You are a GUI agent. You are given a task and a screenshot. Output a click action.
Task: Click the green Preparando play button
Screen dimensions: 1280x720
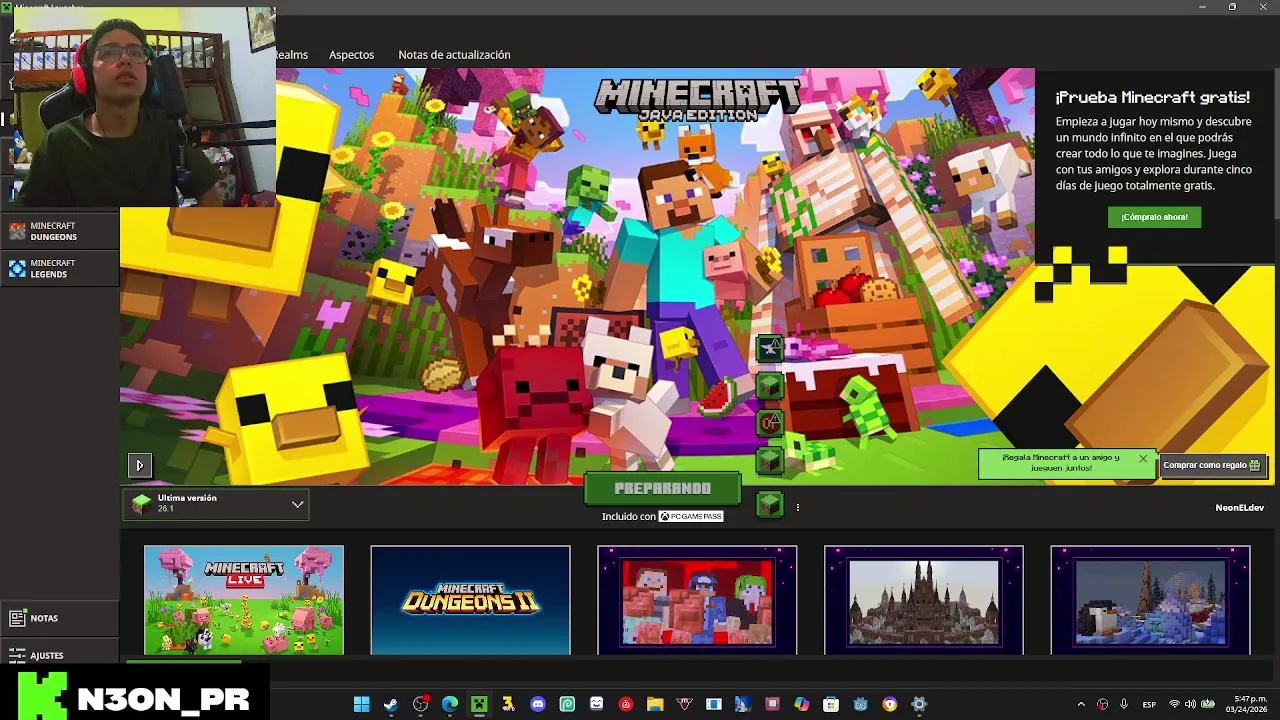[x=663, y=489]
